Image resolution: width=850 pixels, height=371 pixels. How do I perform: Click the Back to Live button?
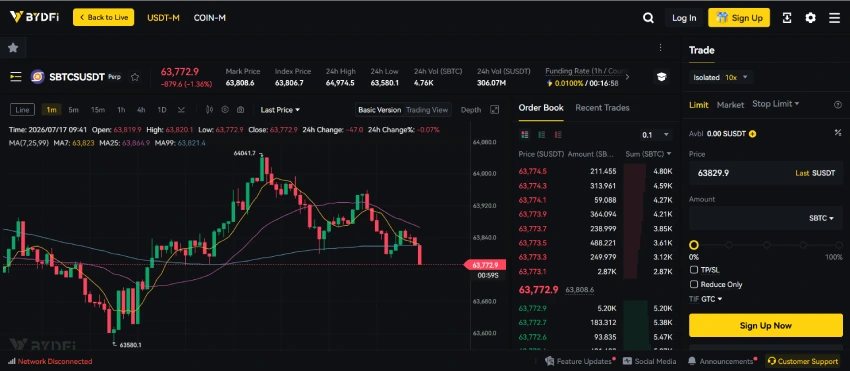tap(104, 17)
